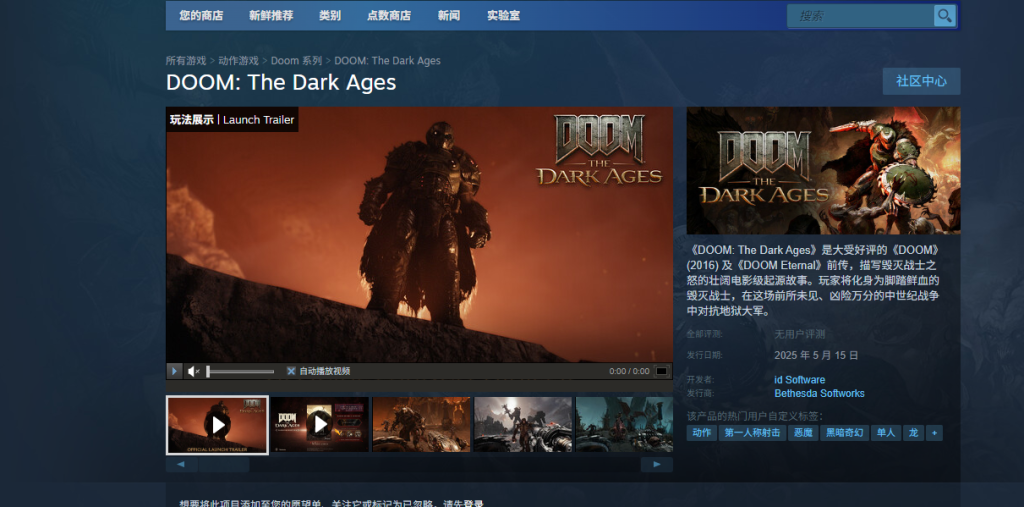
Task: Unmute the video volume speaker icon
Action: tap(193, 371)
